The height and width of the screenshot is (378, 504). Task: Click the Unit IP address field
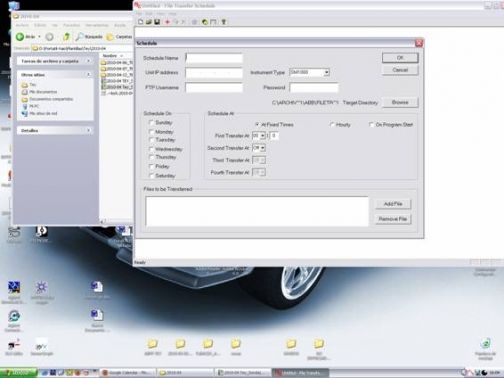coord(214,73)
